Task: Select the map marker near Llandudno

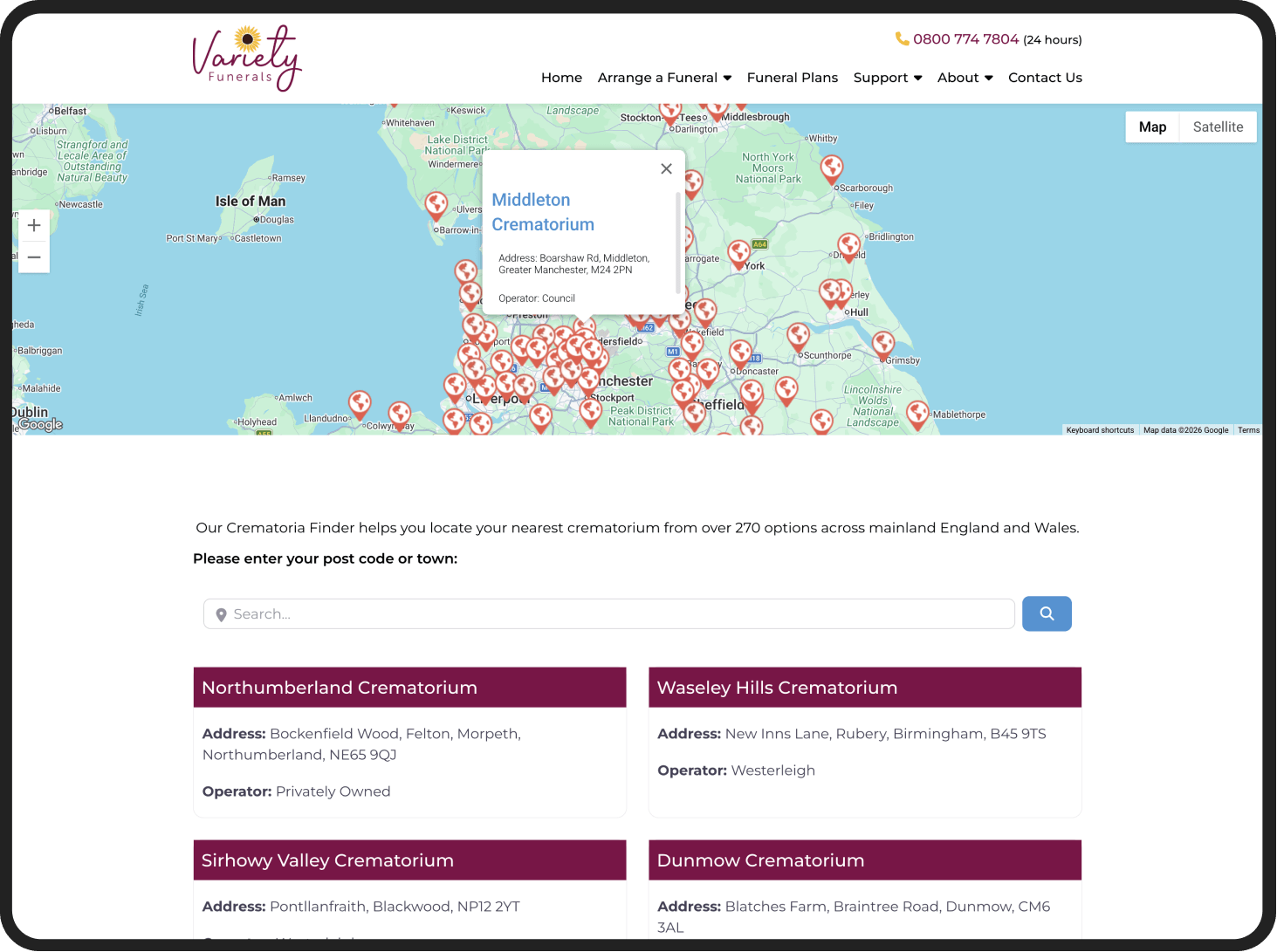Action: tap(360, 404)
